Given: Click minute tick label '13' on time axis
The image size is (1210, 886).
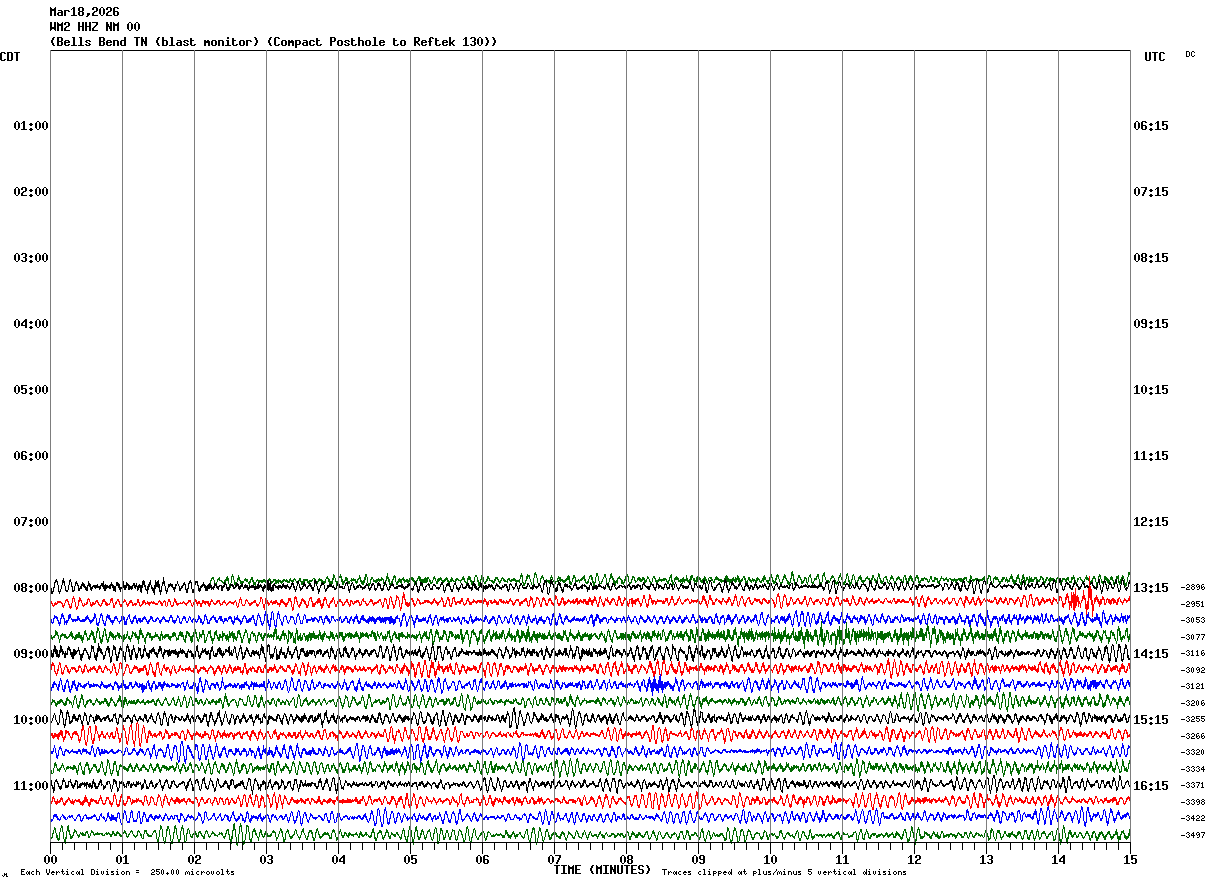Looking at the screenshot, I should point(986,860).
